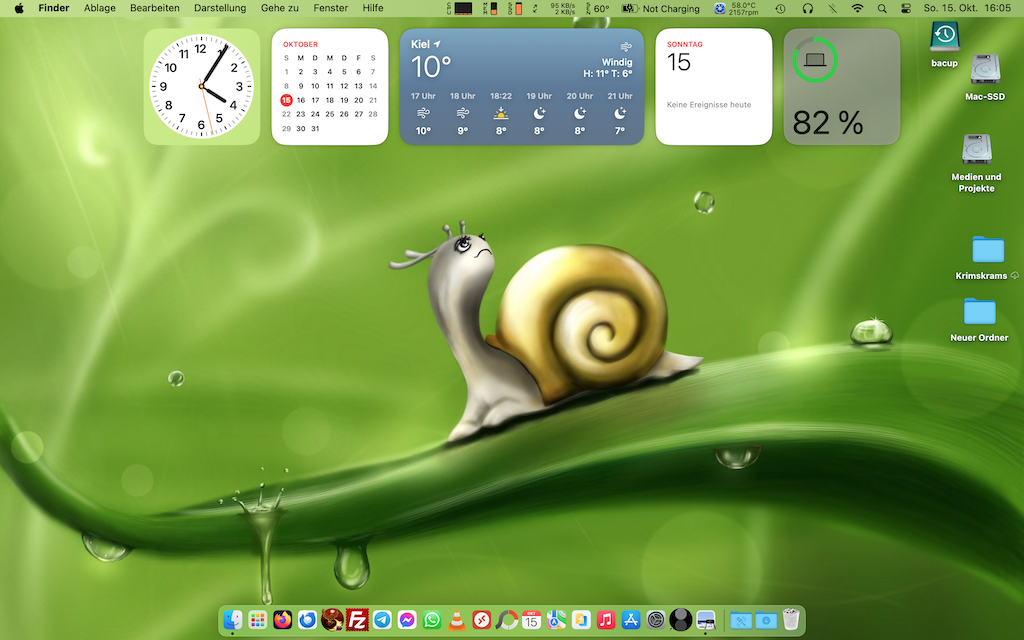The width and height of the screenshot is (1024, 640).
Task: Open the Ablage menu
Action: (99, 8)
